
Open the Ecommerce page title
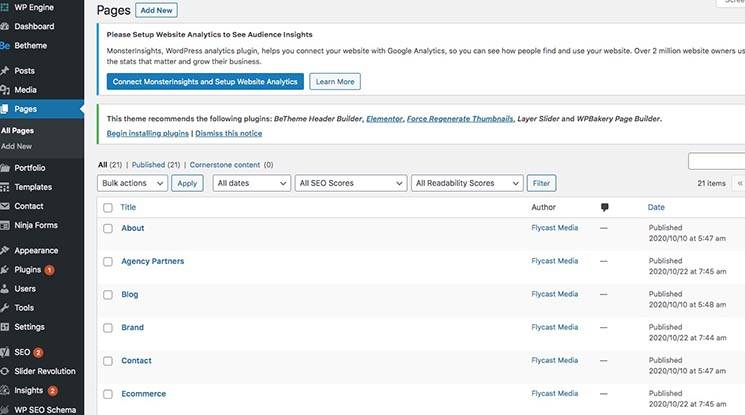[143, 394]
